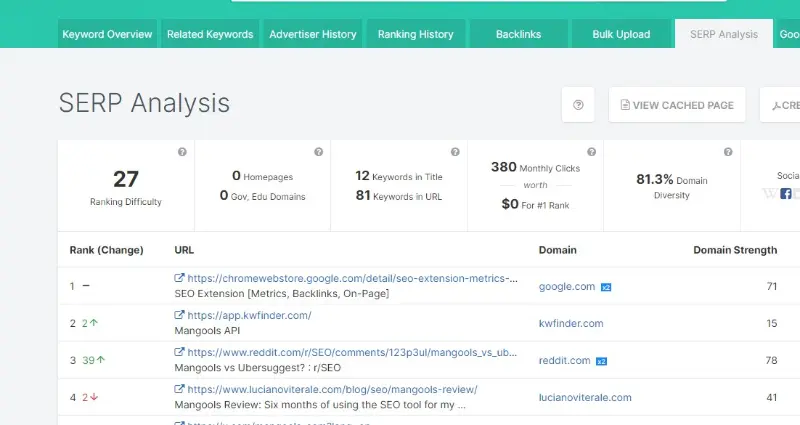Image resolution: width=800 pixels, height=425 pixels.
Task: Click the Domain column header
Action: pos(558,250)
